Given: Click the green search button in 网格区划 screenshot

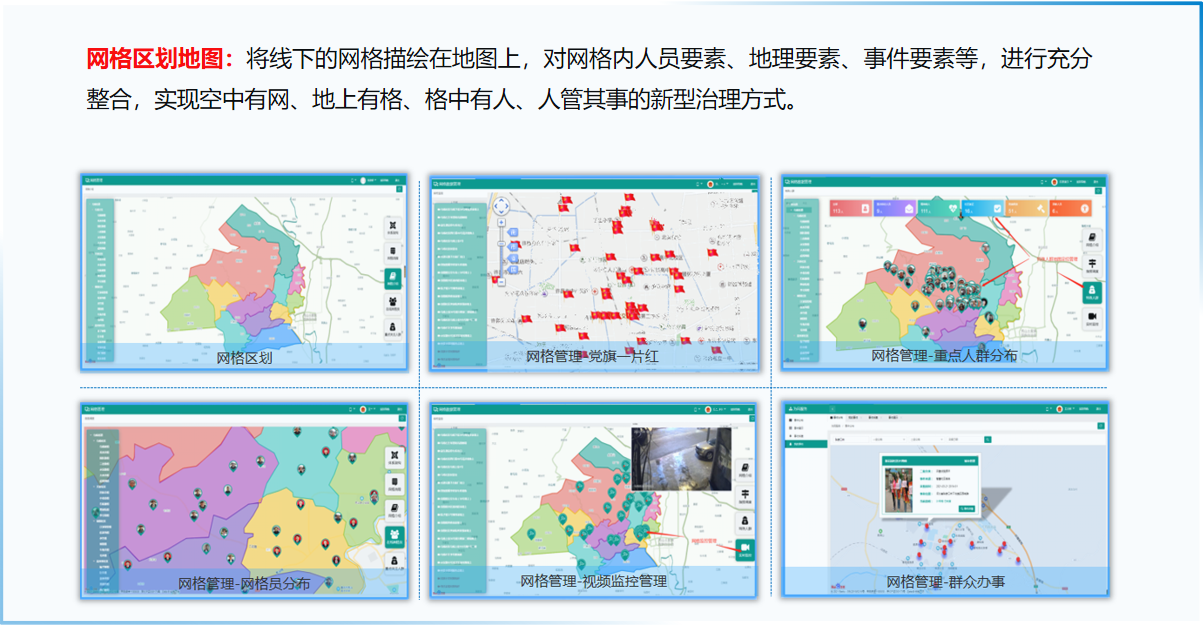Looking at the screenshot, I should [x=399, y=188].
